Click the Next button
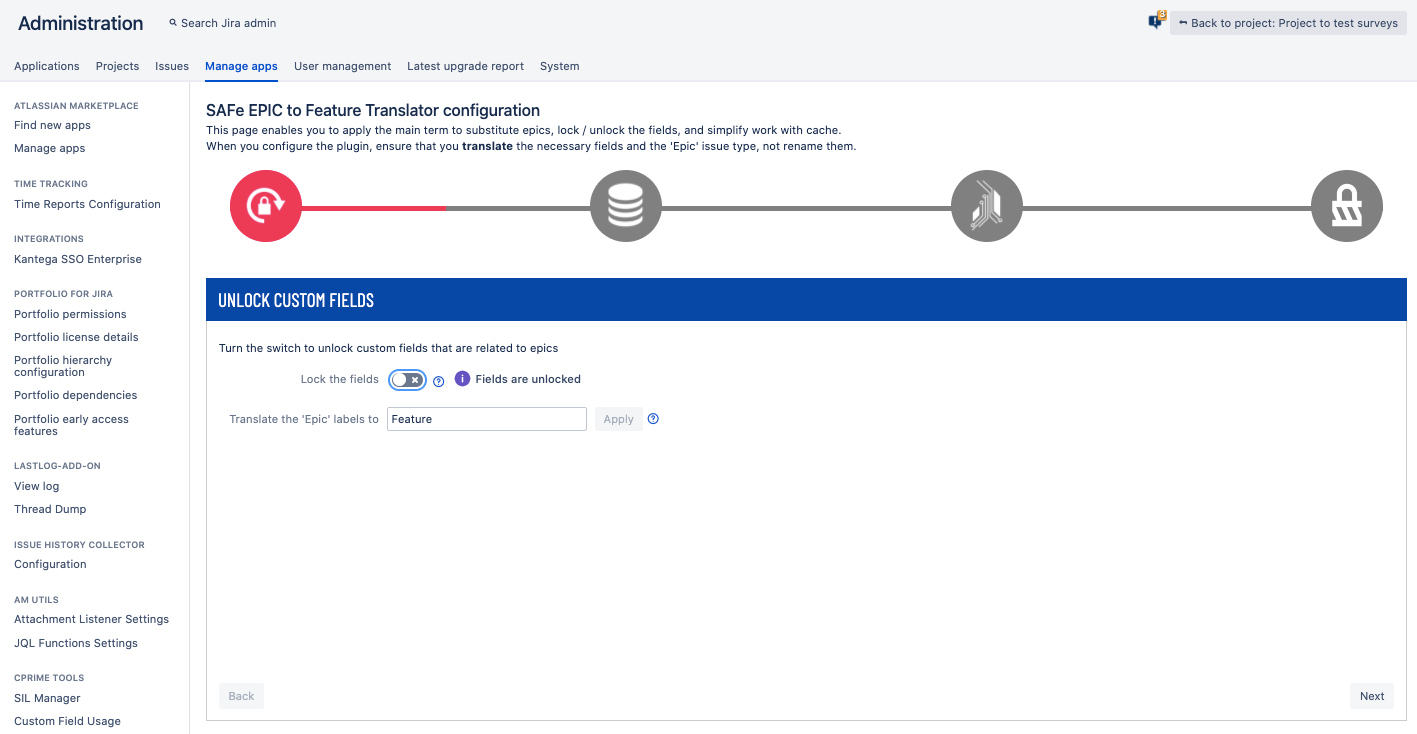The image size is (1417, 734). [x=1372, y=696]
